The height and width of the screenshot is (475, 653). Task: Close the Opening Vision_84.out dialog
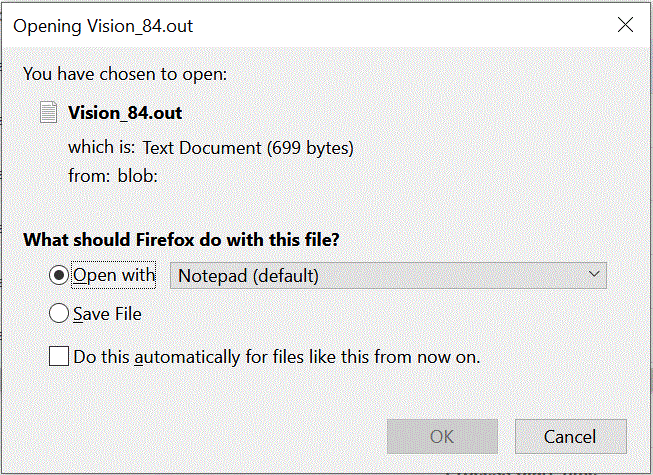625,25
